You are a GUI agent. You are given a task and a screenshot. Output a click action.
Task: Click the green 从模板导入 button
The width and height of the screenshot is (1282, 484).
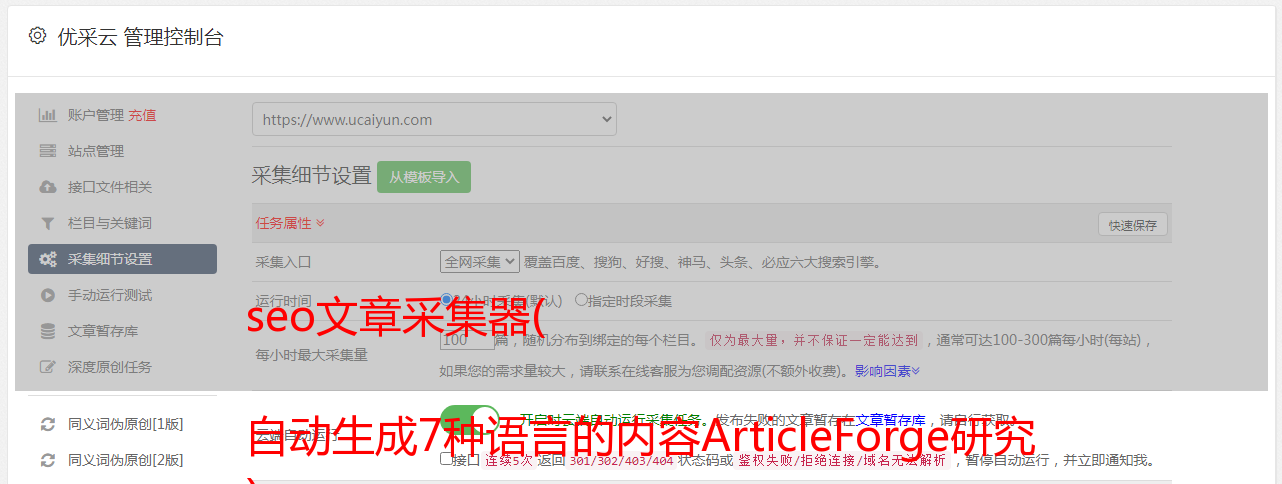tap(424, 177)
